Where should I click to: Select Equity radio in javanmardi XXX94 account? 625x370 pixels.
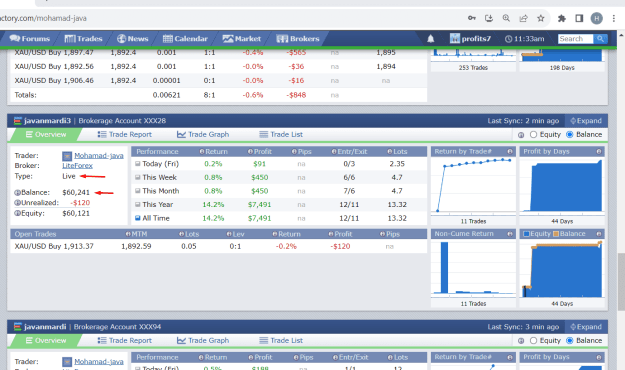click(x=533, y=340)
